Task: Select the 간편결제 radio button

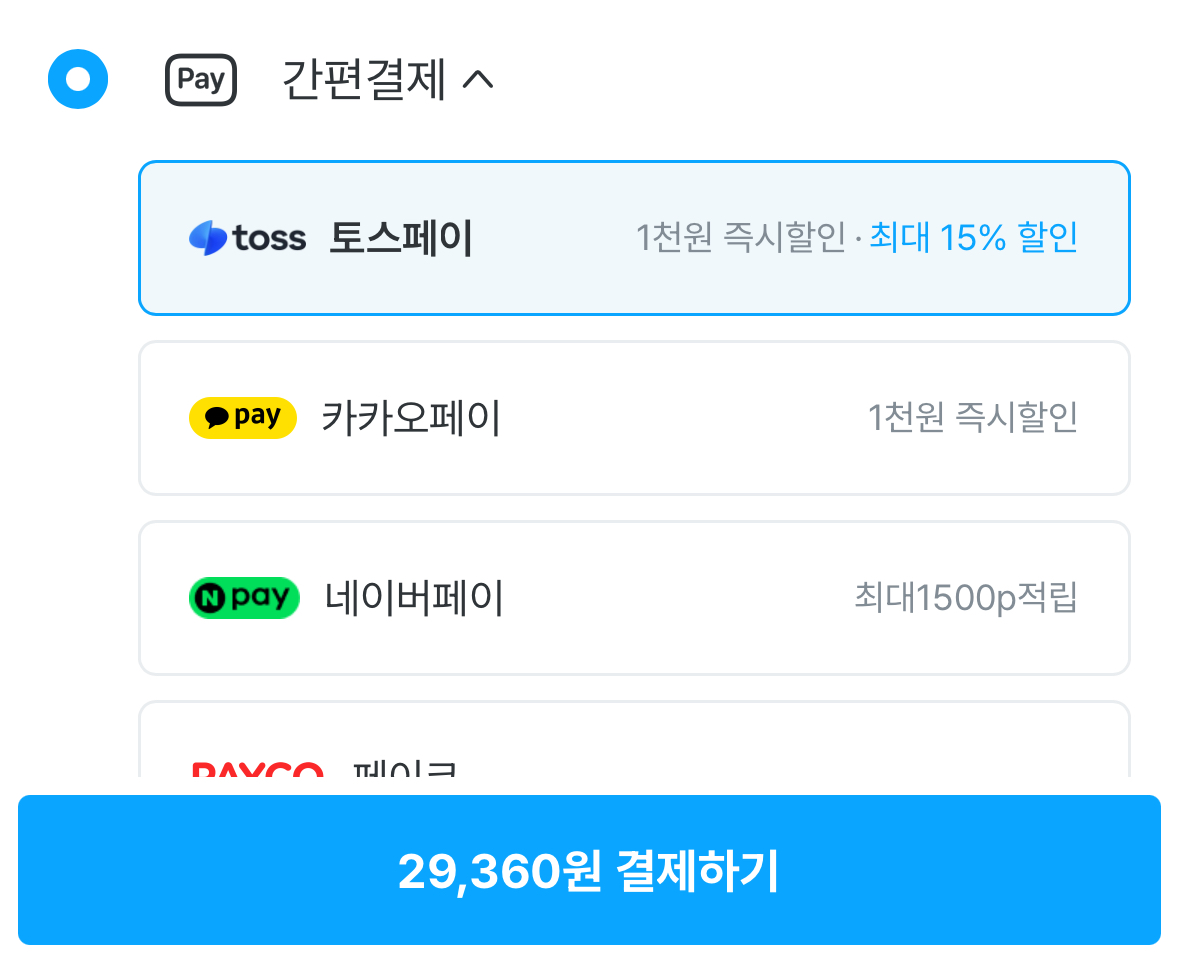Action: point(77,78)
